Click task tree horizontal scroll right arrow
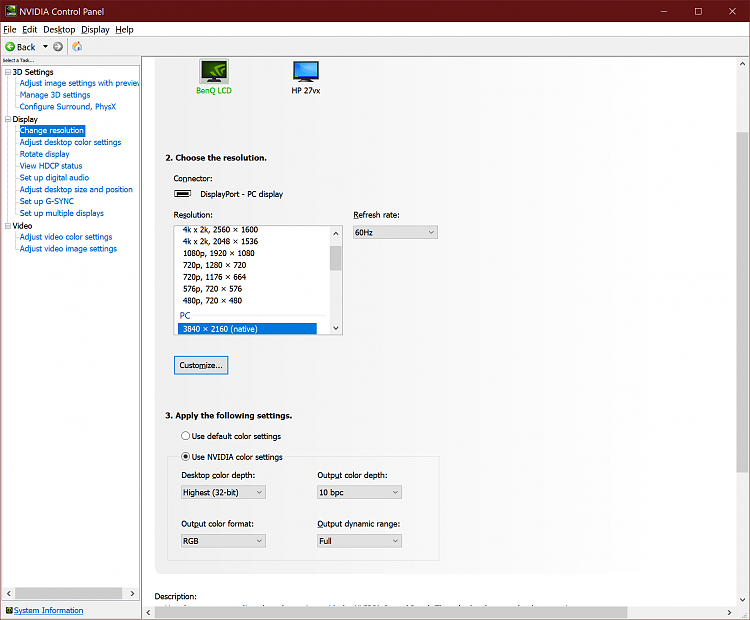Viewport: 750px width, 620px height. point(132,594)
